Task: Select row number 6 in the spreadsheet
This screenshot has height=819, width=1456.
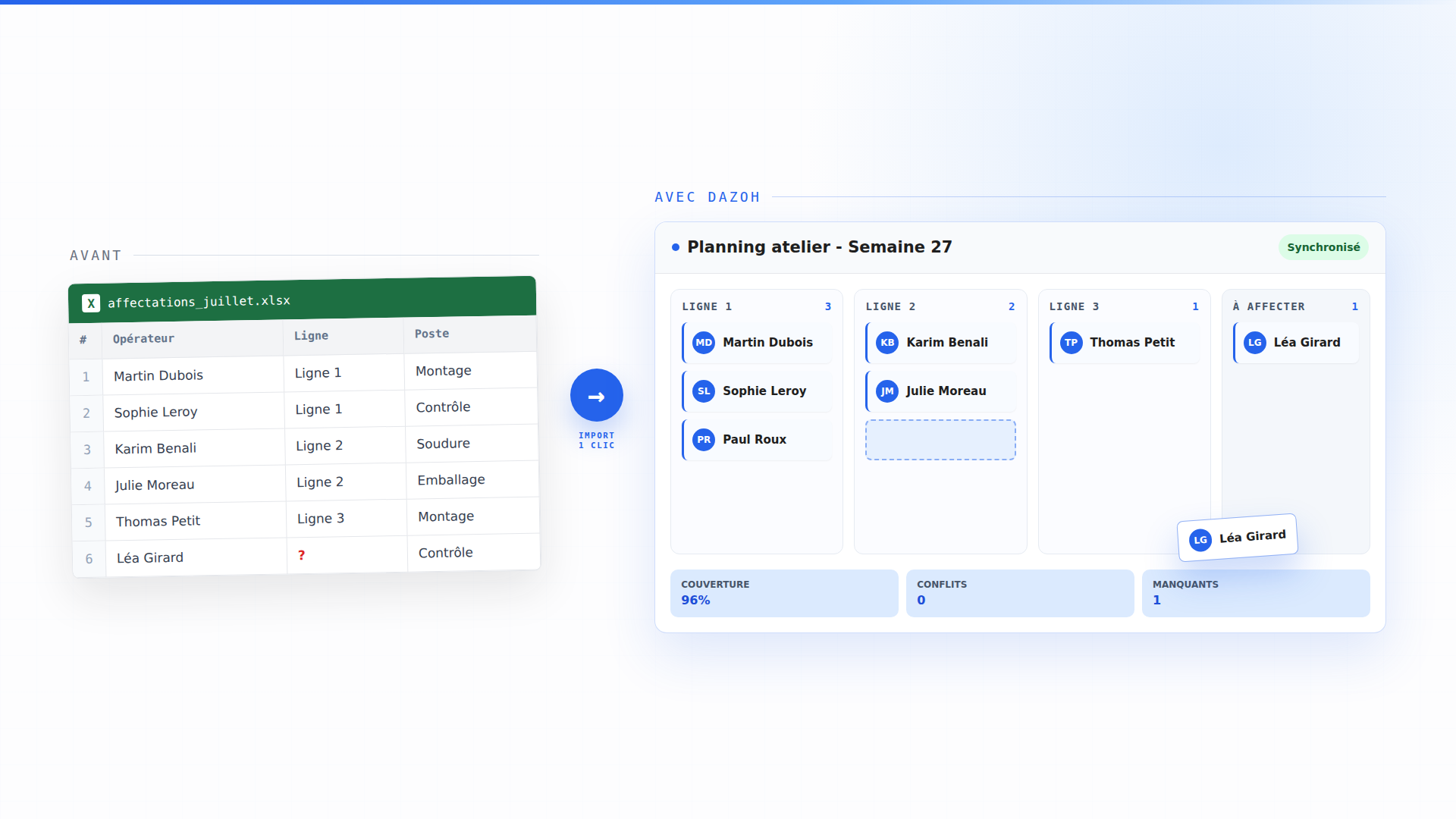Action: [x=89, y=559]
